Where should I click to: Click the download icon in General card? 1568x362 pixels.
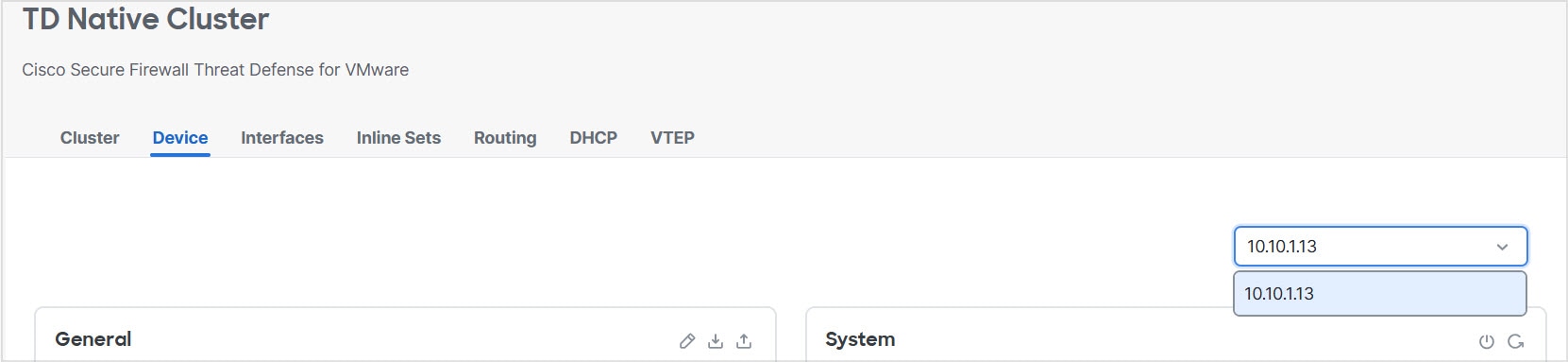716,341
